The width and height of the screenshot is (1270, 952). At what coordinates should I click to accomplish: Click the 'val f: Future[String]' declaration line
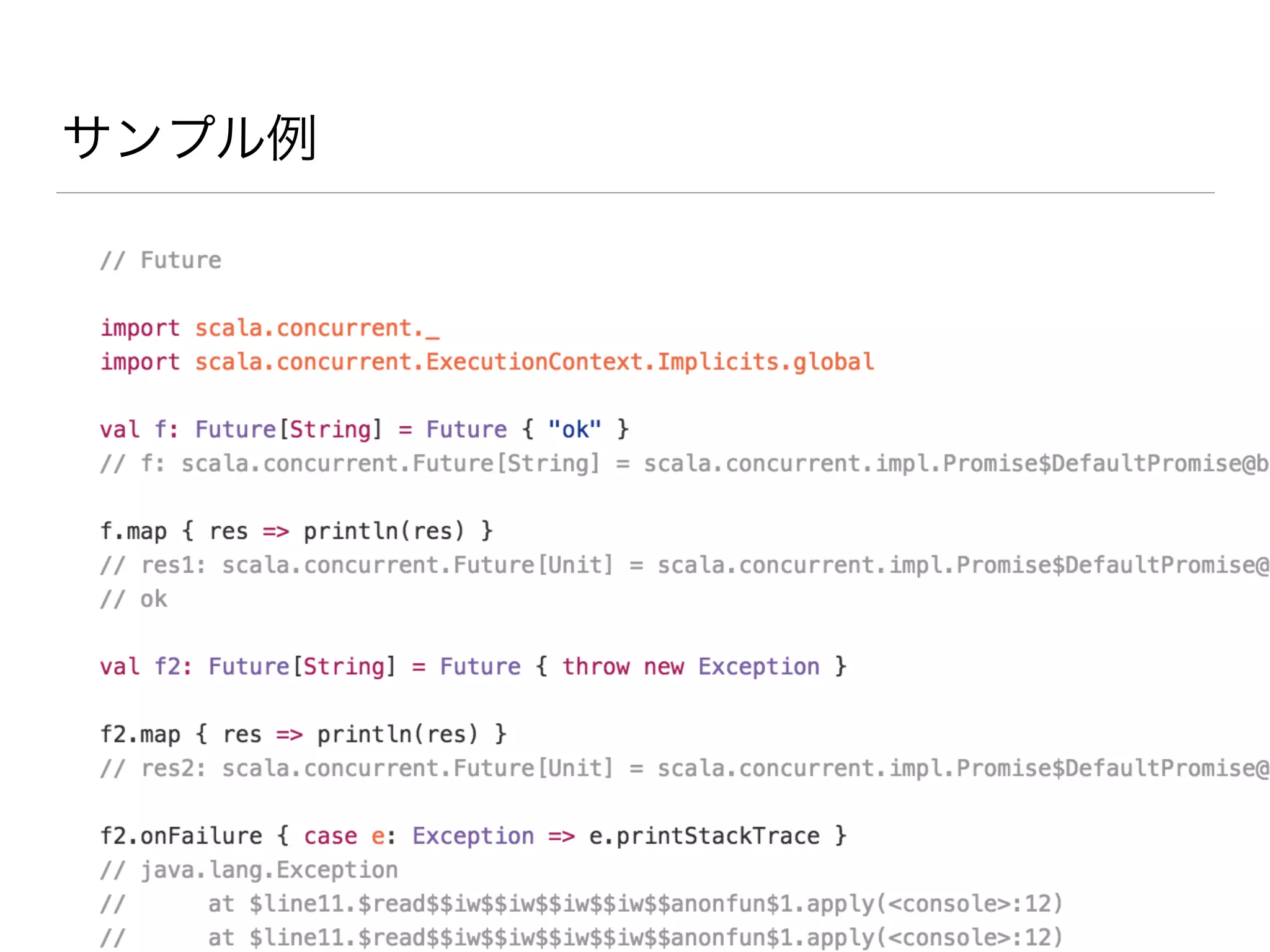coord(365,430)
